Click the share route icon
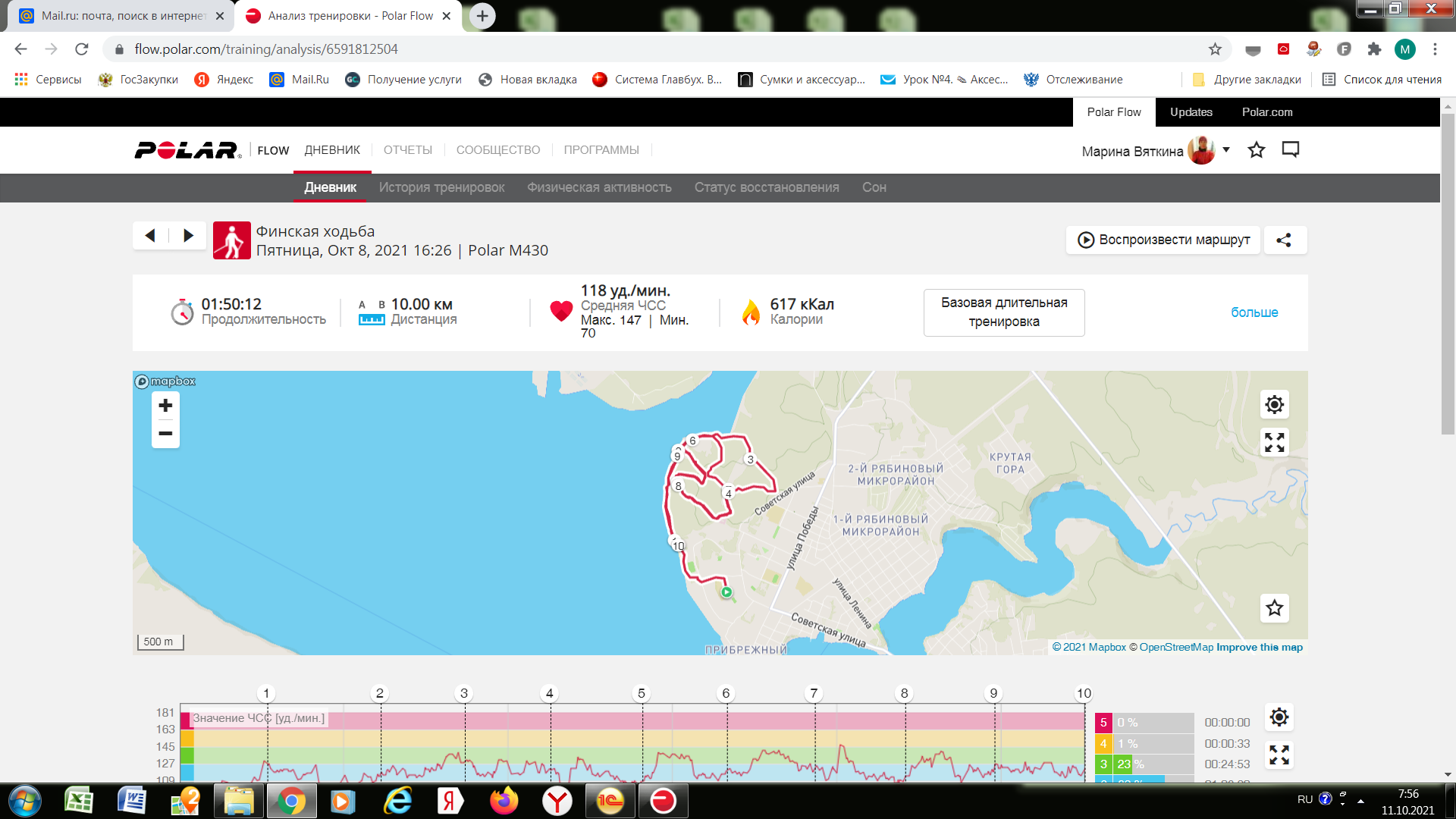This screenshot has width=1456, height=819. tap(1283, 240)
